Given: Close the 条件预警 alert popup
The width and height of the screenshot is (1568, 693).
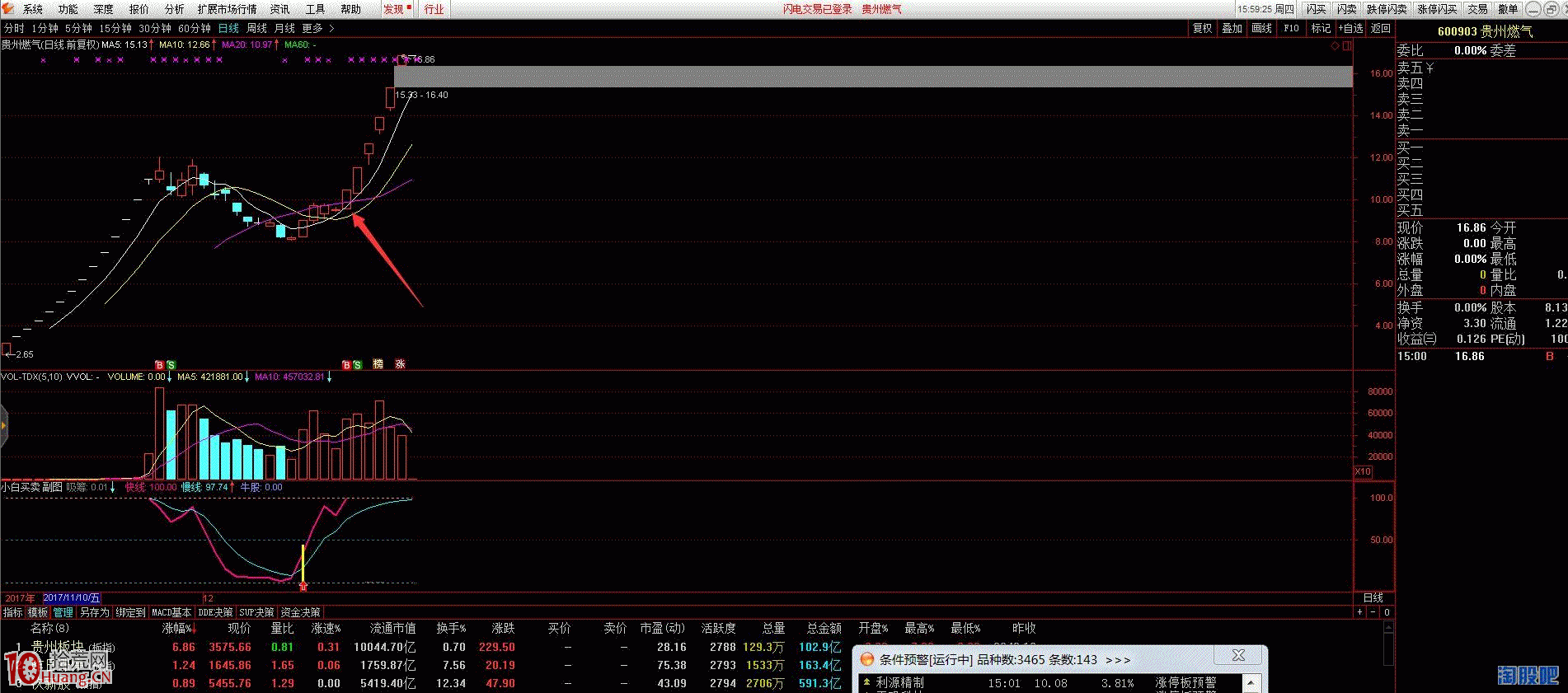Looking at the screenshot, I should click(x=1238, y=656).
